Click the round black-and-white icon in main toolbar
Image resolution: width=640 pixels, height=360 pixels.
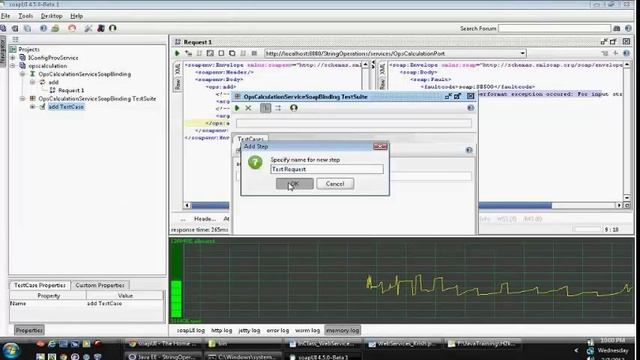pos(113,28)
